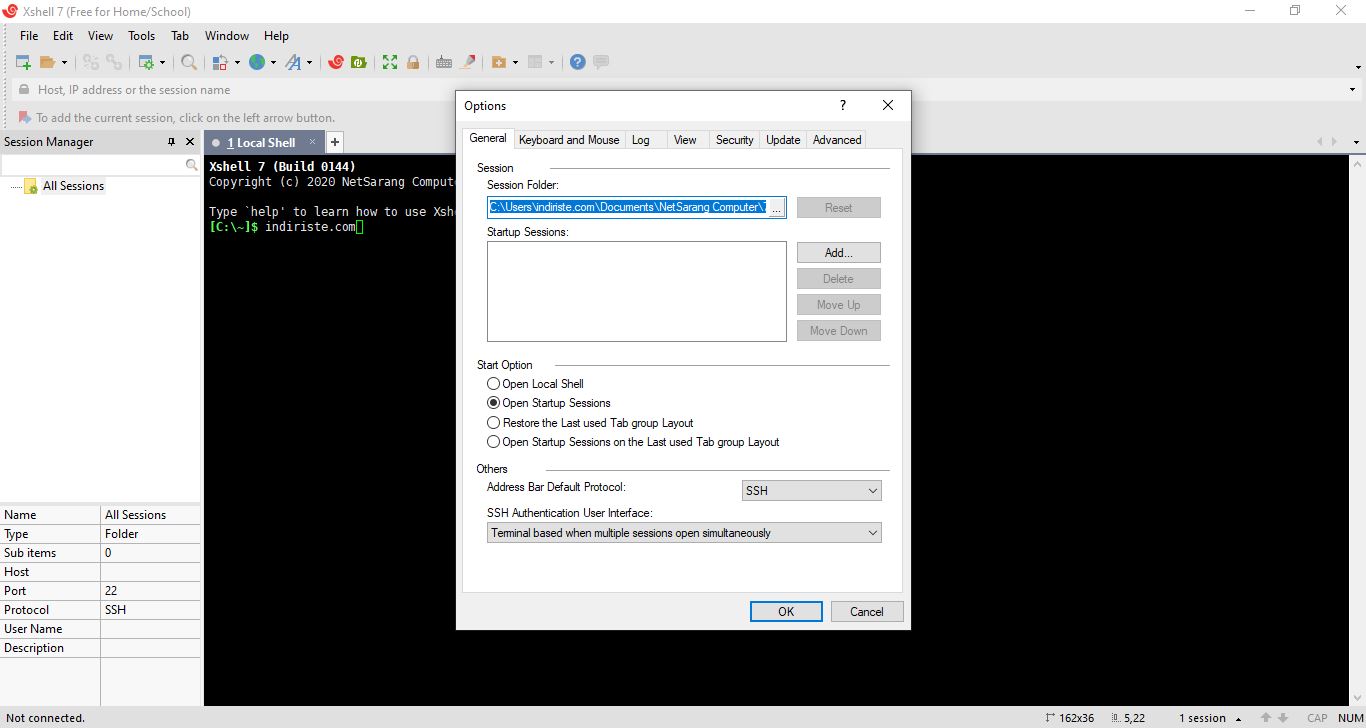This screenshot has width=1366, height=728.
Task: Browse session folder with ... button
Action: click(x=777, y=208)
